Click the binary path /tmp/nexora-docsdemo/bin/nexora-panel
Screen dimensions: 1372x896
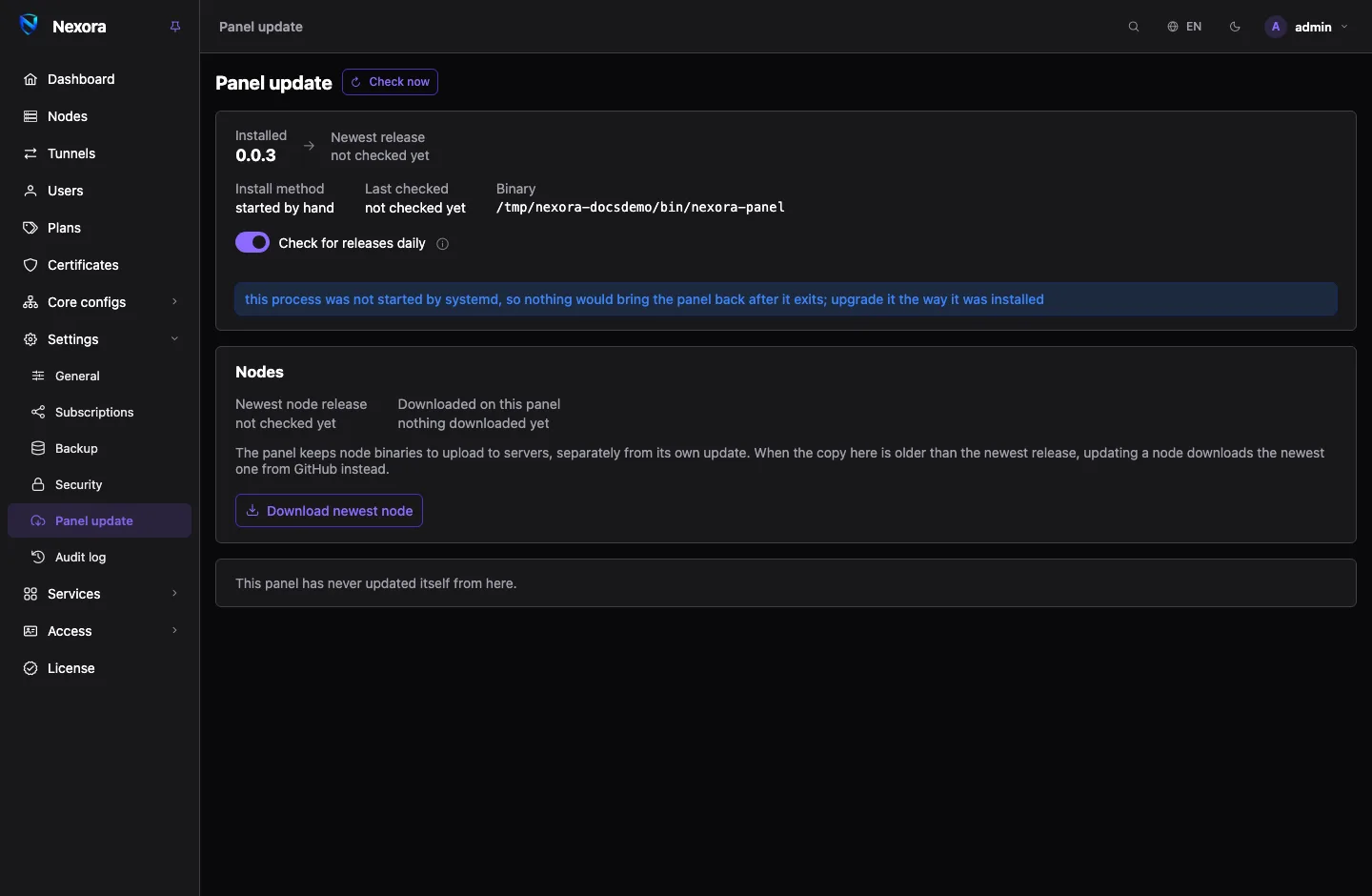640,207
